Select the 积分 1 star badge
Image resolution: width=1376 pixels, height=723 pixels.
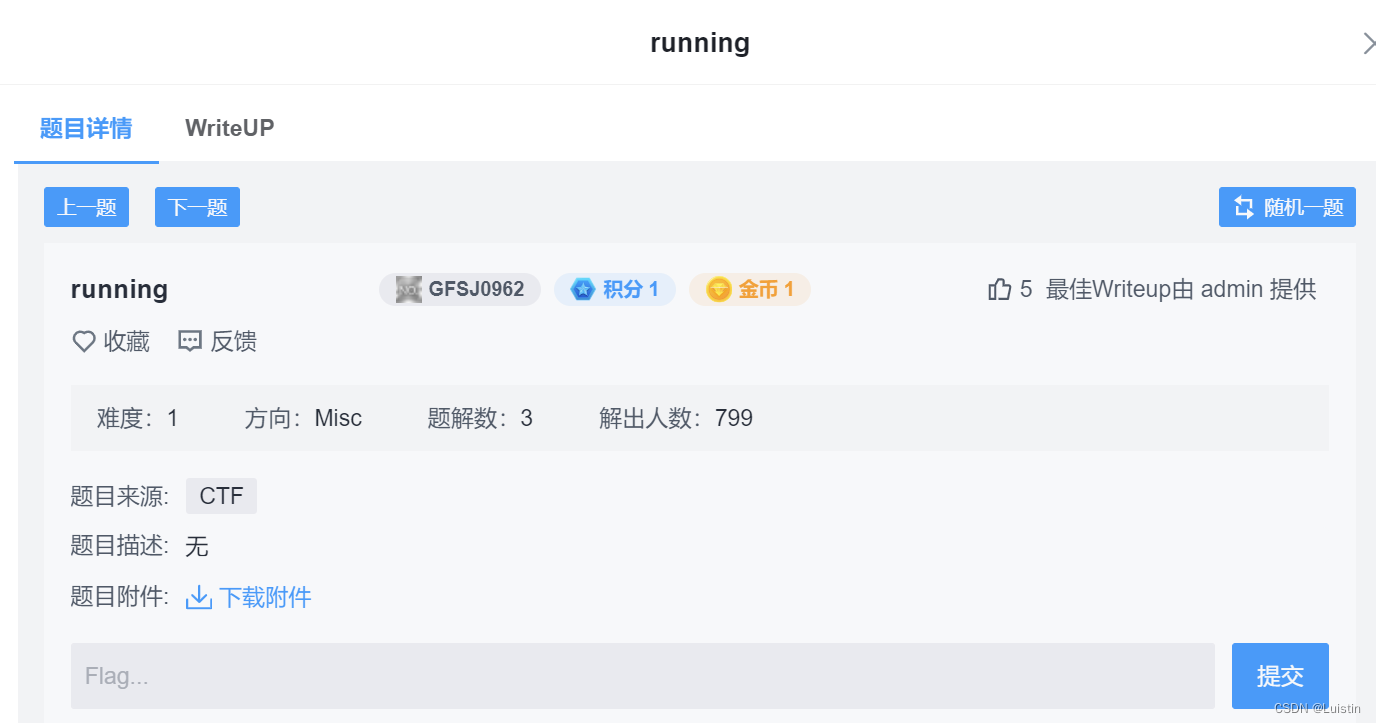tap(614, 289)
